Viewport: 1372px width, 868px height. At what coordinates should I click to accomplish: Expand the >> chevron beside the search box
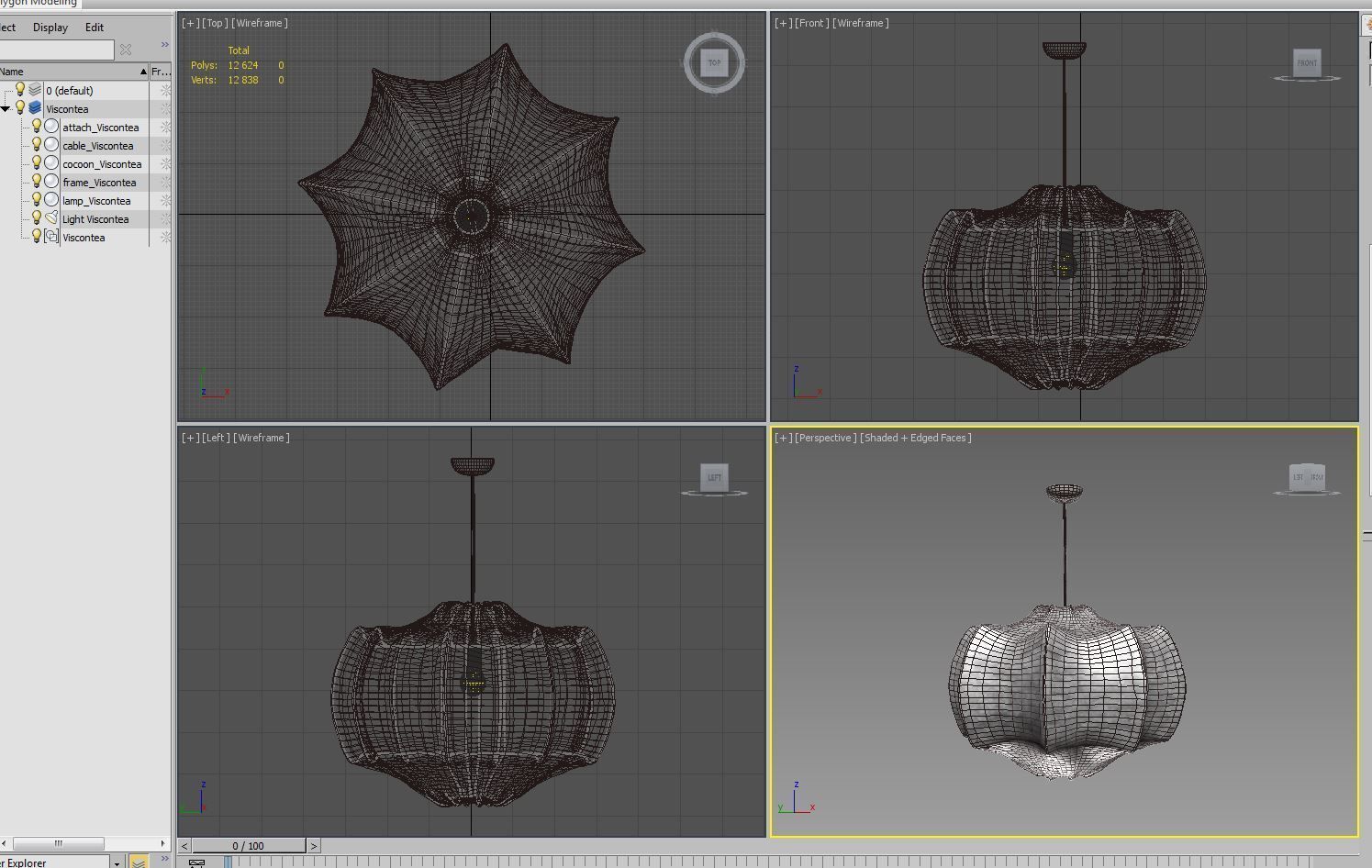[165, 45]
